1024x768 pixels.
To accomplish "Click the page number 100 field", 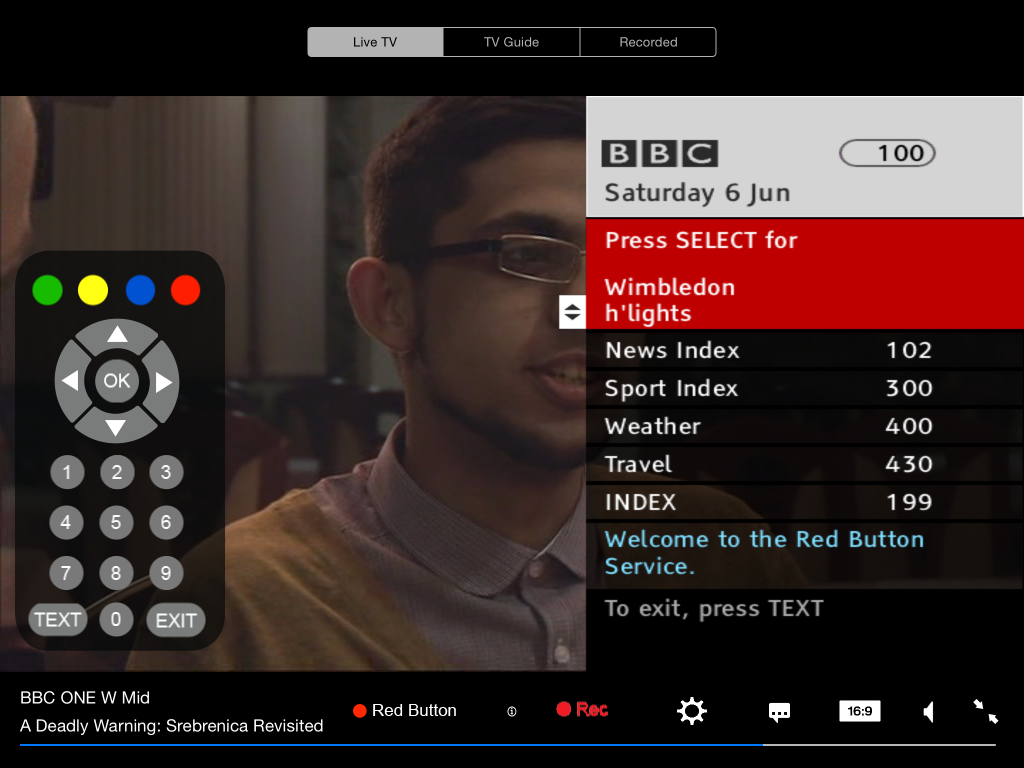I will click(887, 153).
